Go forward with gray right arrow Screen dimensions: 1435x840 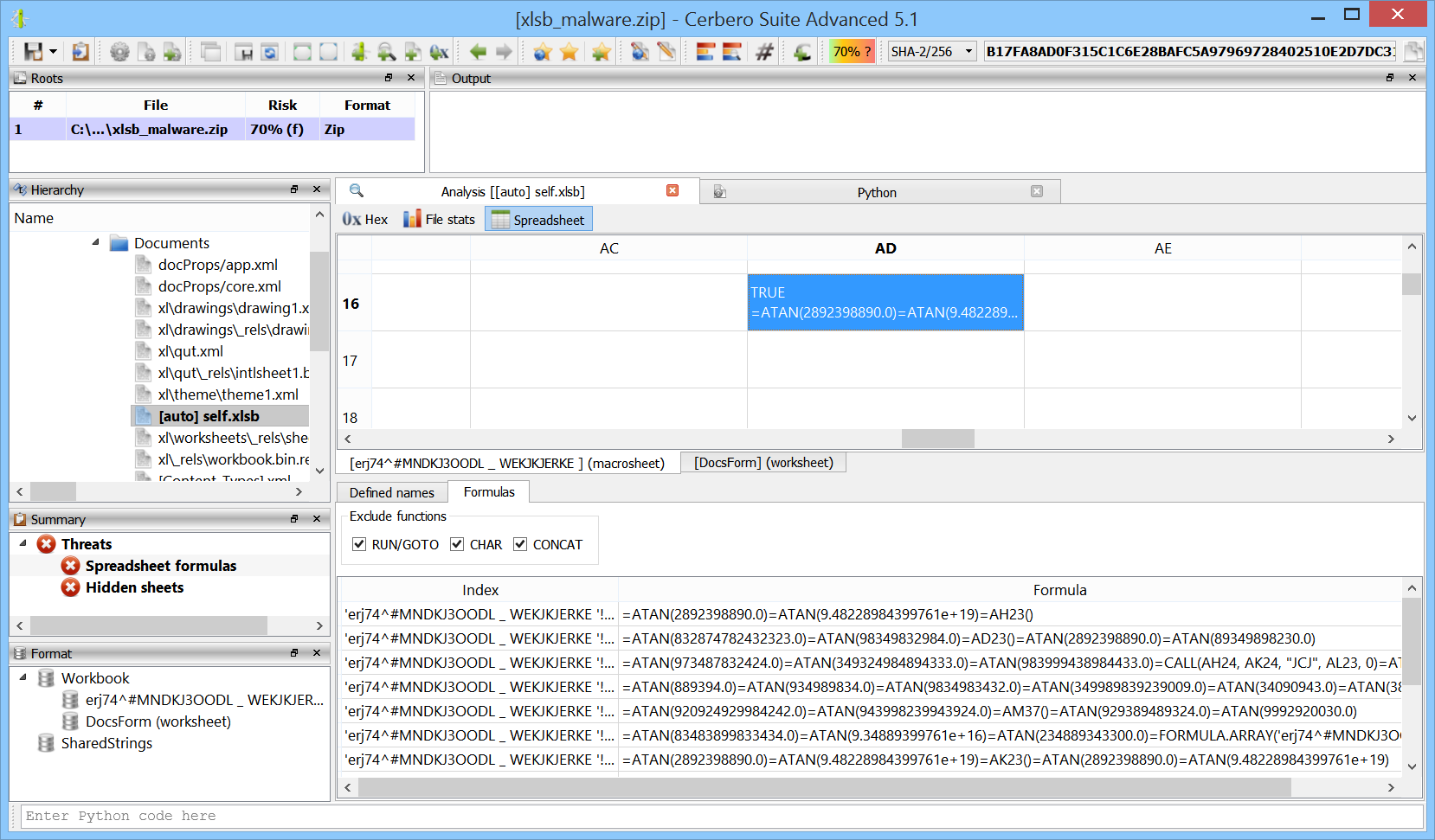pos(504,52)
